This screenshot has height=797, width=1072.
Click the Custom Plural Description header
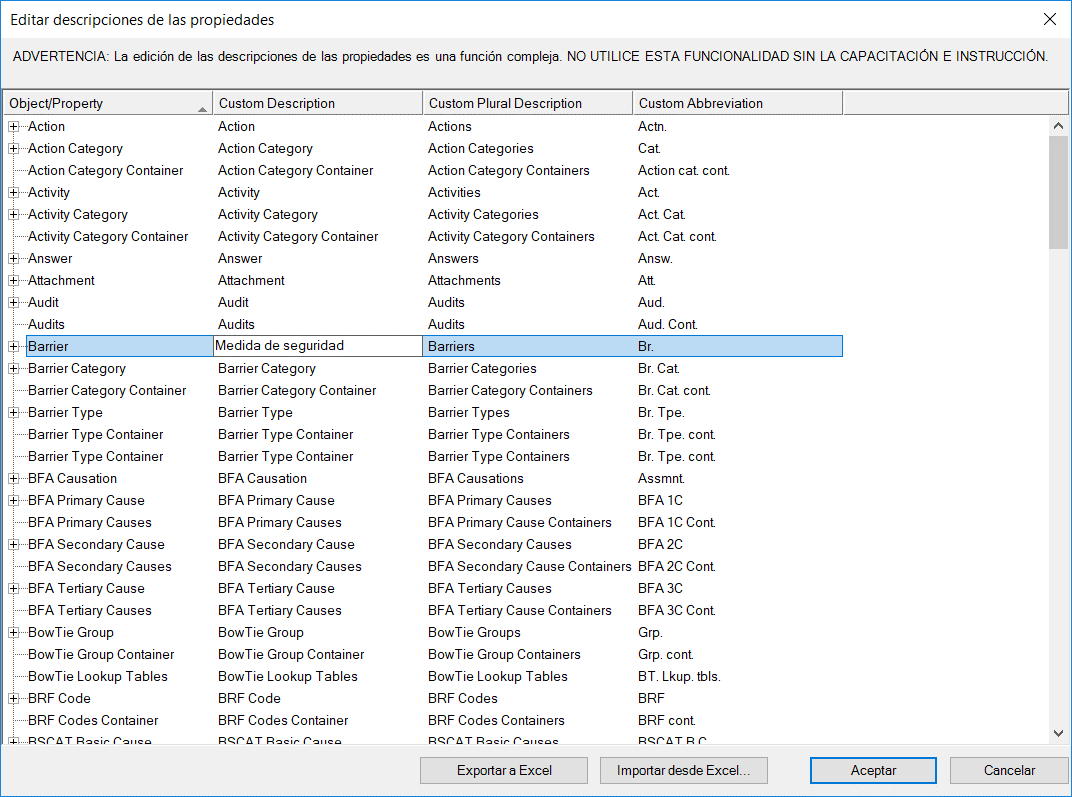527,103
